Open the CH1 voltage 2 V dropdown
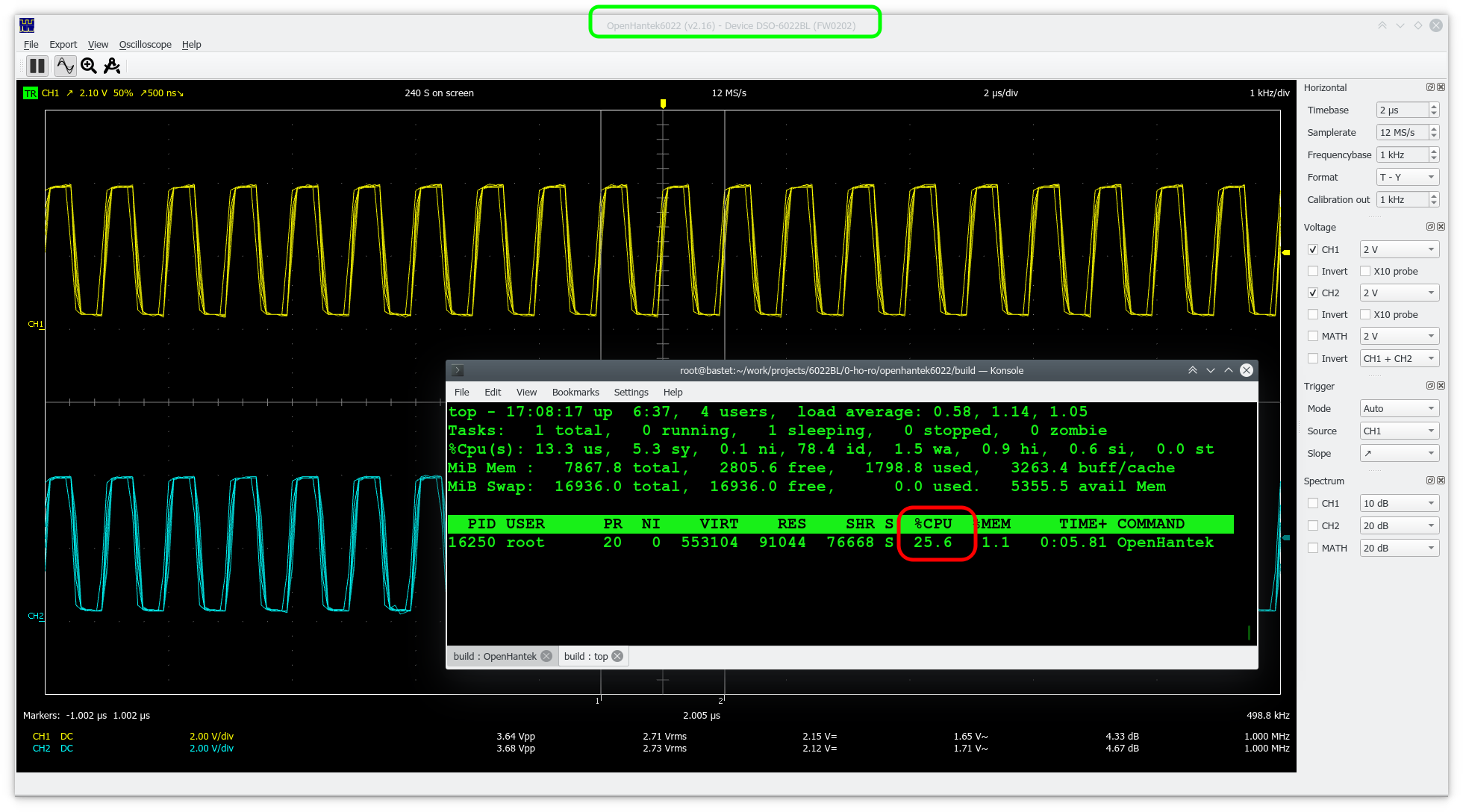 click(1399, 249)
